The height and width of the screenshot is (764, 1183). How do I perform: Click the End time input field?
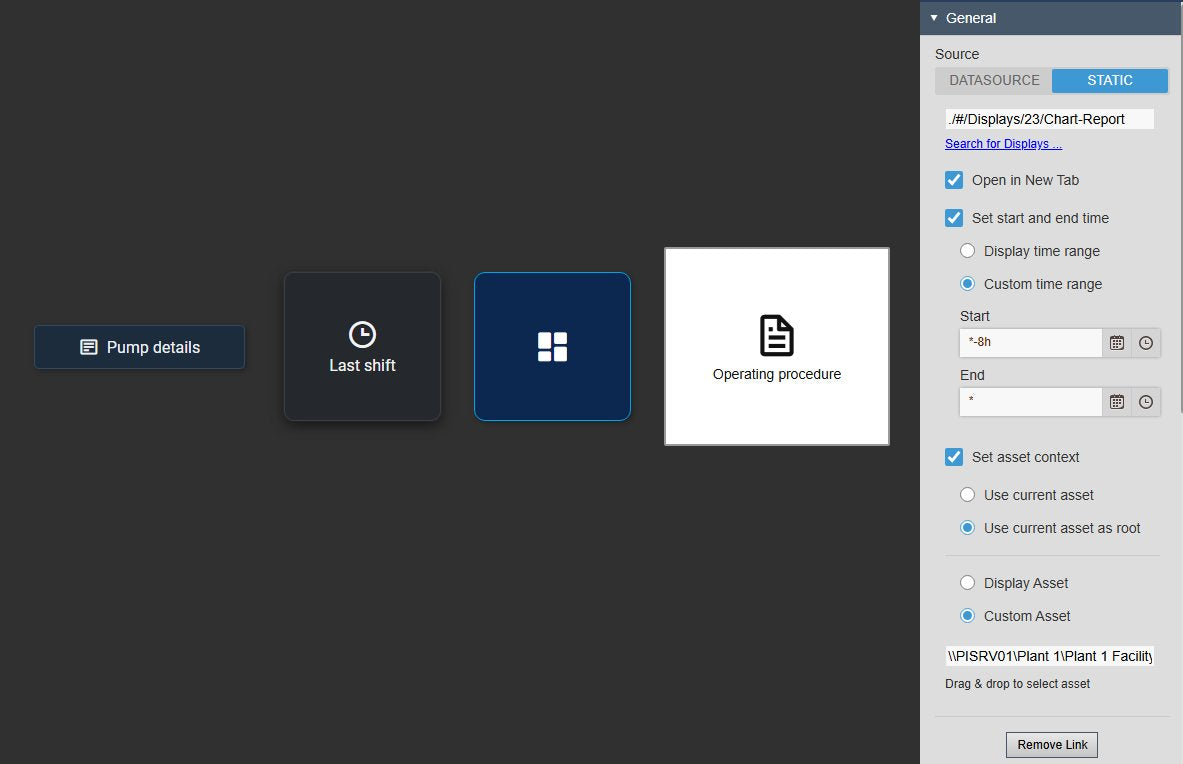click(1031, 401)
